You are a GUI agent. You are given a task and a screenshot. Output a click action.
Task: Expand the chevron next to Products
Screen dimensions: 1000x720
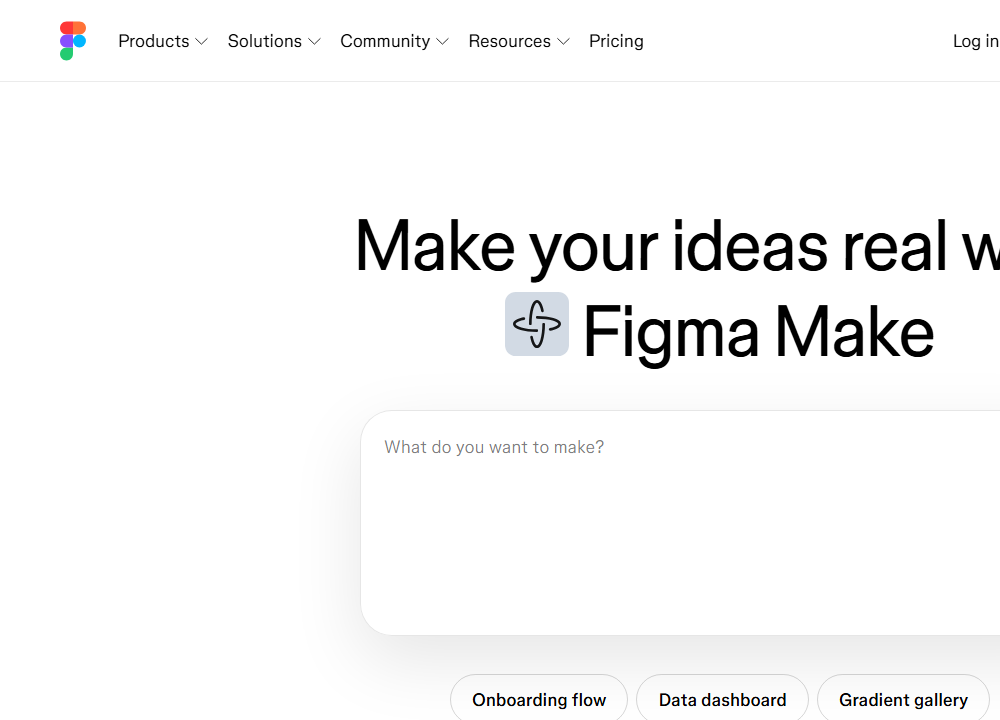click(x=202, y=41)
